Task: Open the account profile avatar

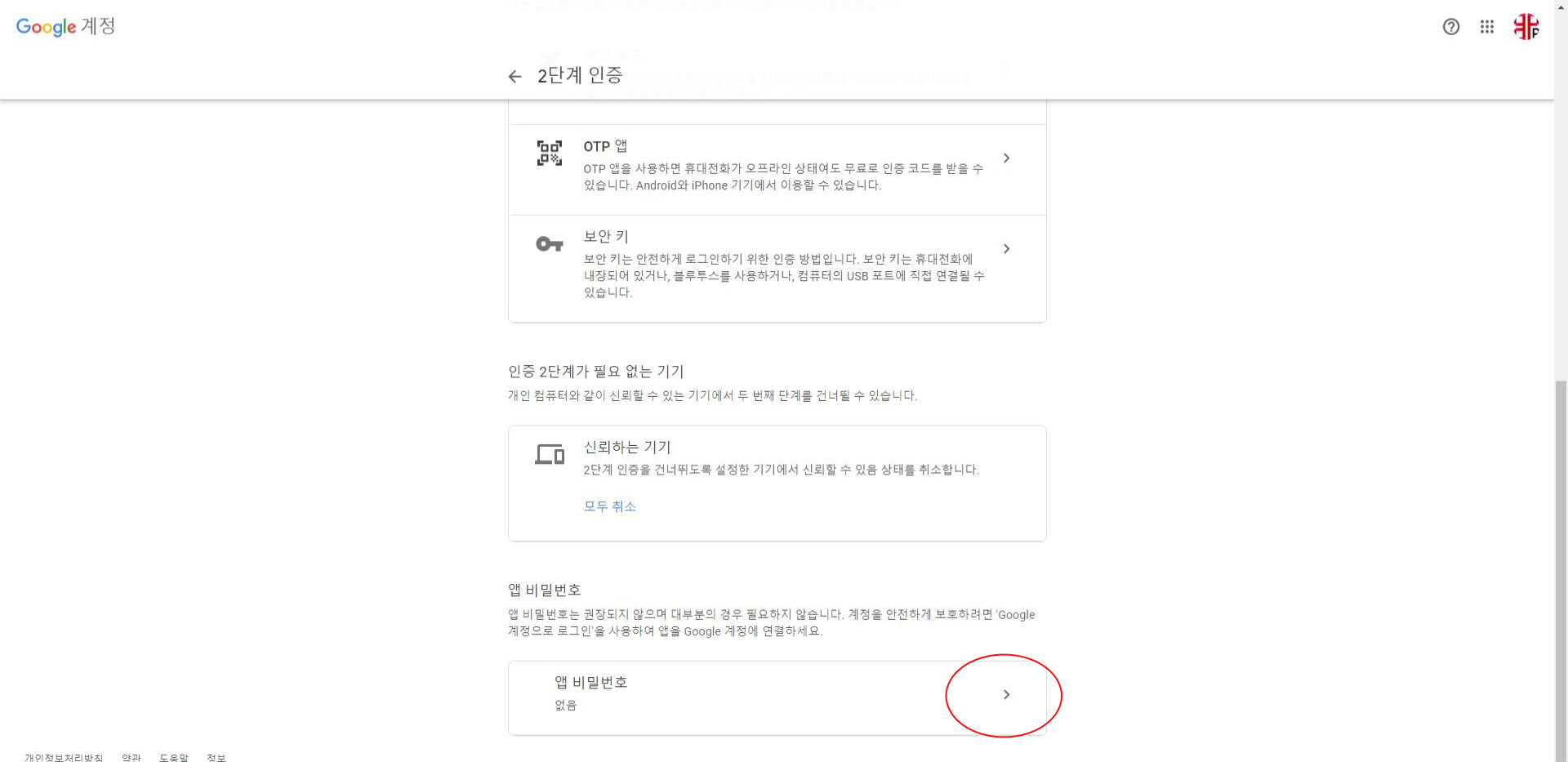Action: click(1526, 27)
